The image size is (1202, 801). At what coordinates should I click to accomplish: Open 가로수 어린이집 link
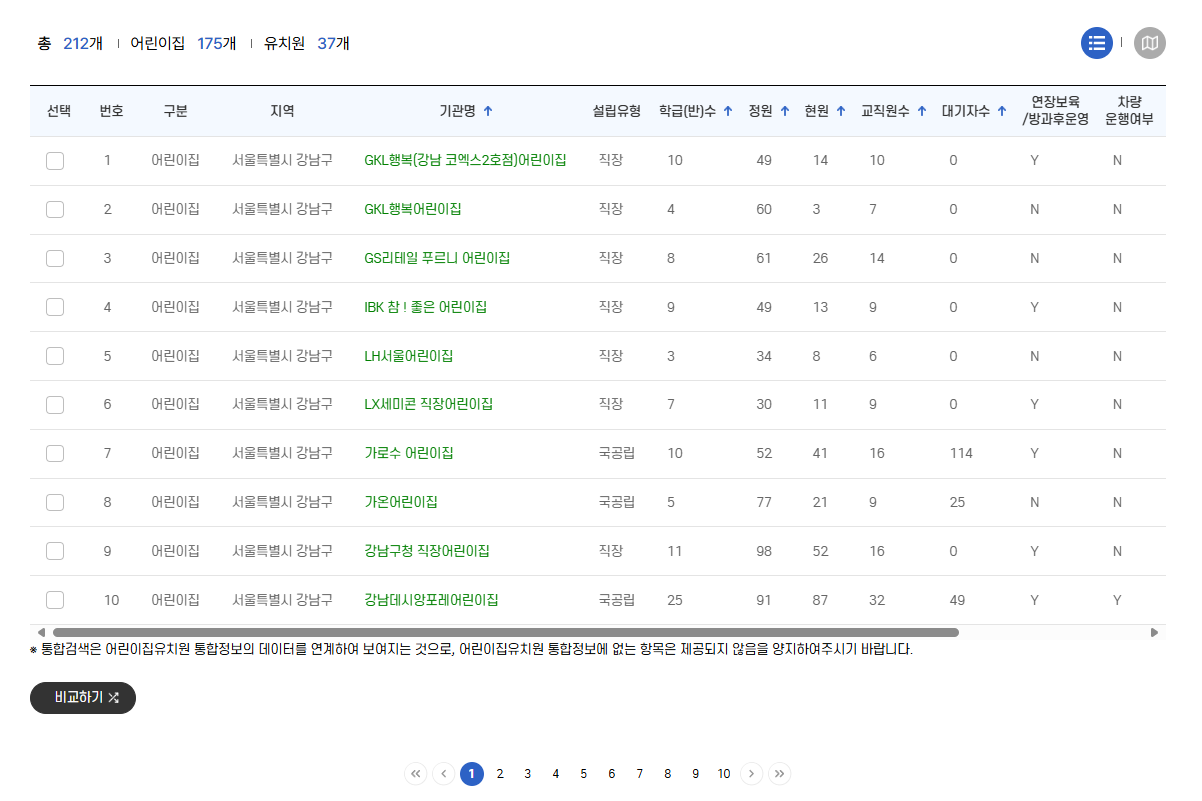pyautogui.click(x=409, y=453)
